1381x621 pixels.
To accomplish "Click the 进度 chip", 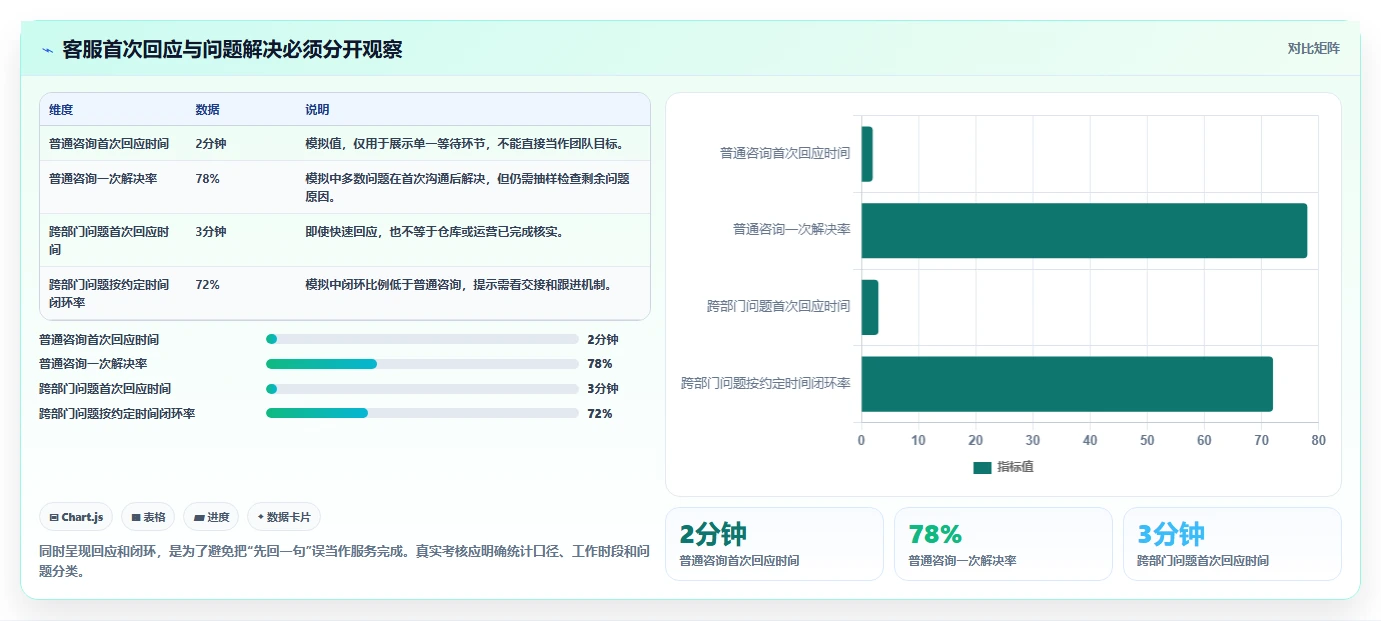I will click(211, 517).
